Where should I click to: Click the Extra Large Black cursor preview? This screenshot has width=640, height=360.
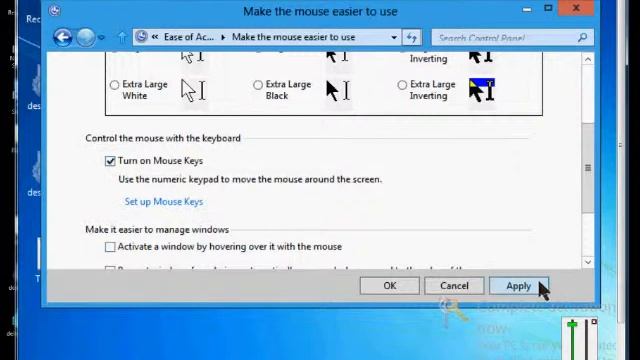338,90
